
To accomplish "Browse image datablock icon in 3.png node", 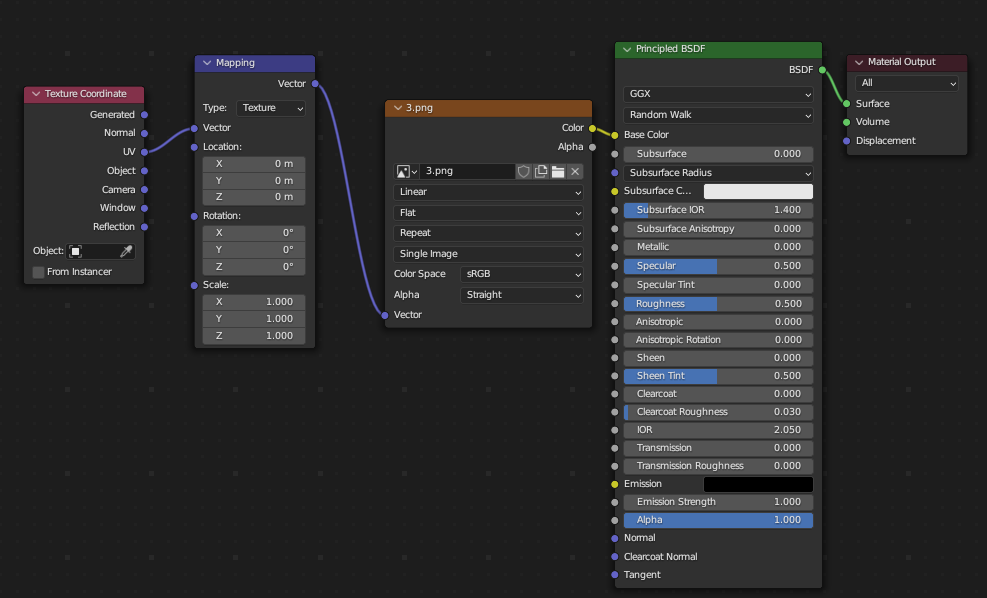I will (x=406, y=171).
